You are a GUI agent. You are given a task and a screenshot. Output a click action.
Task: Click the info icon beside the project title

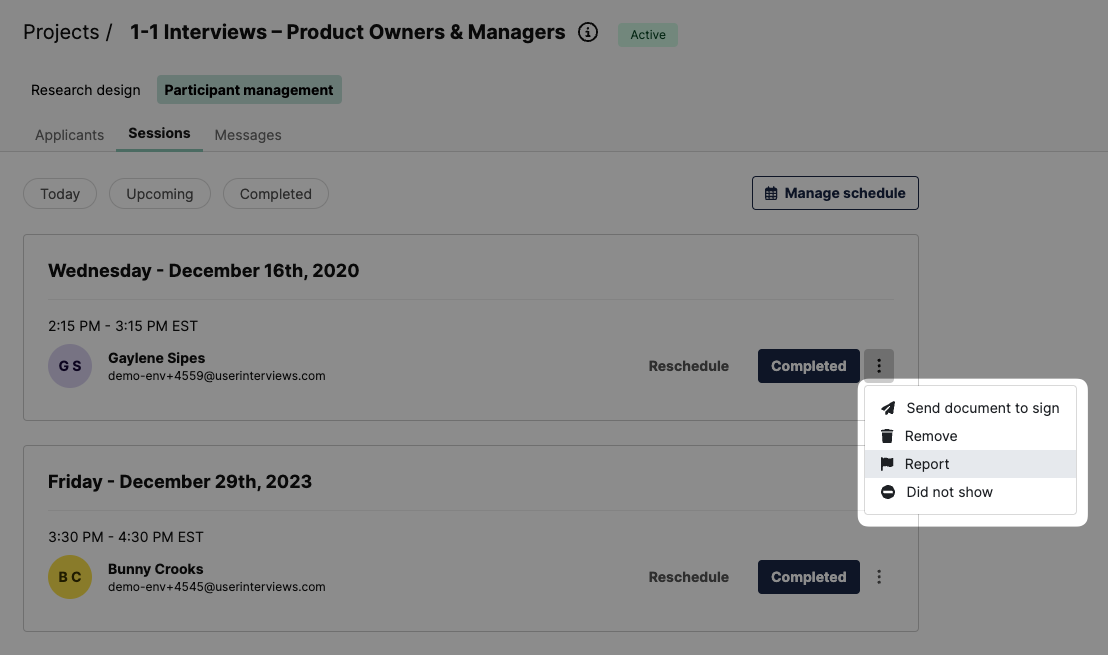(588, 32)
